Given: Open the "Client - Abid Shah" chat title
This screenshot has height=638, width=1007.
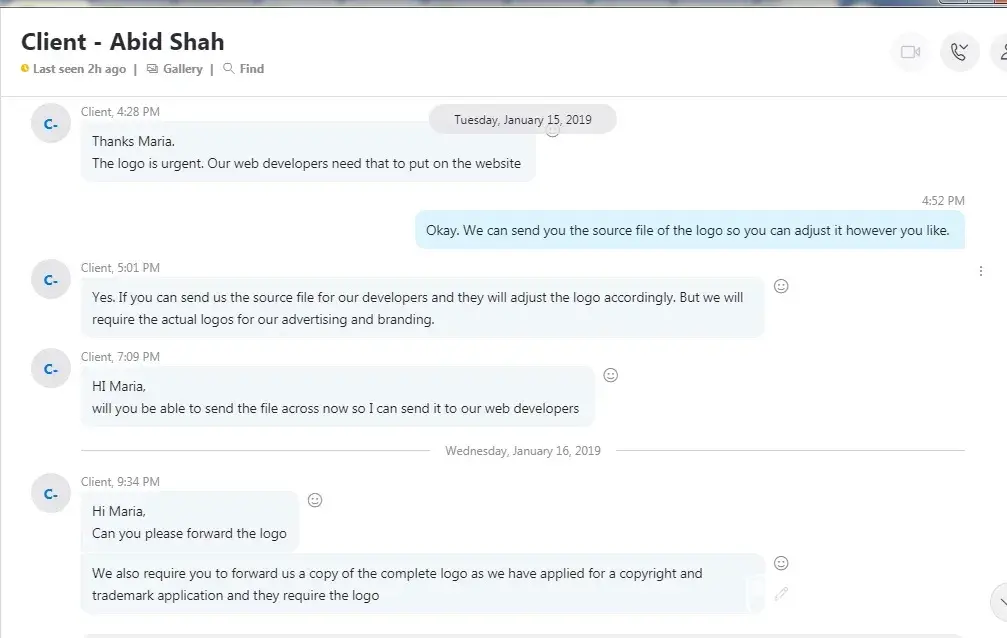Looking at the screenshot, I should [x=123, y=42].
